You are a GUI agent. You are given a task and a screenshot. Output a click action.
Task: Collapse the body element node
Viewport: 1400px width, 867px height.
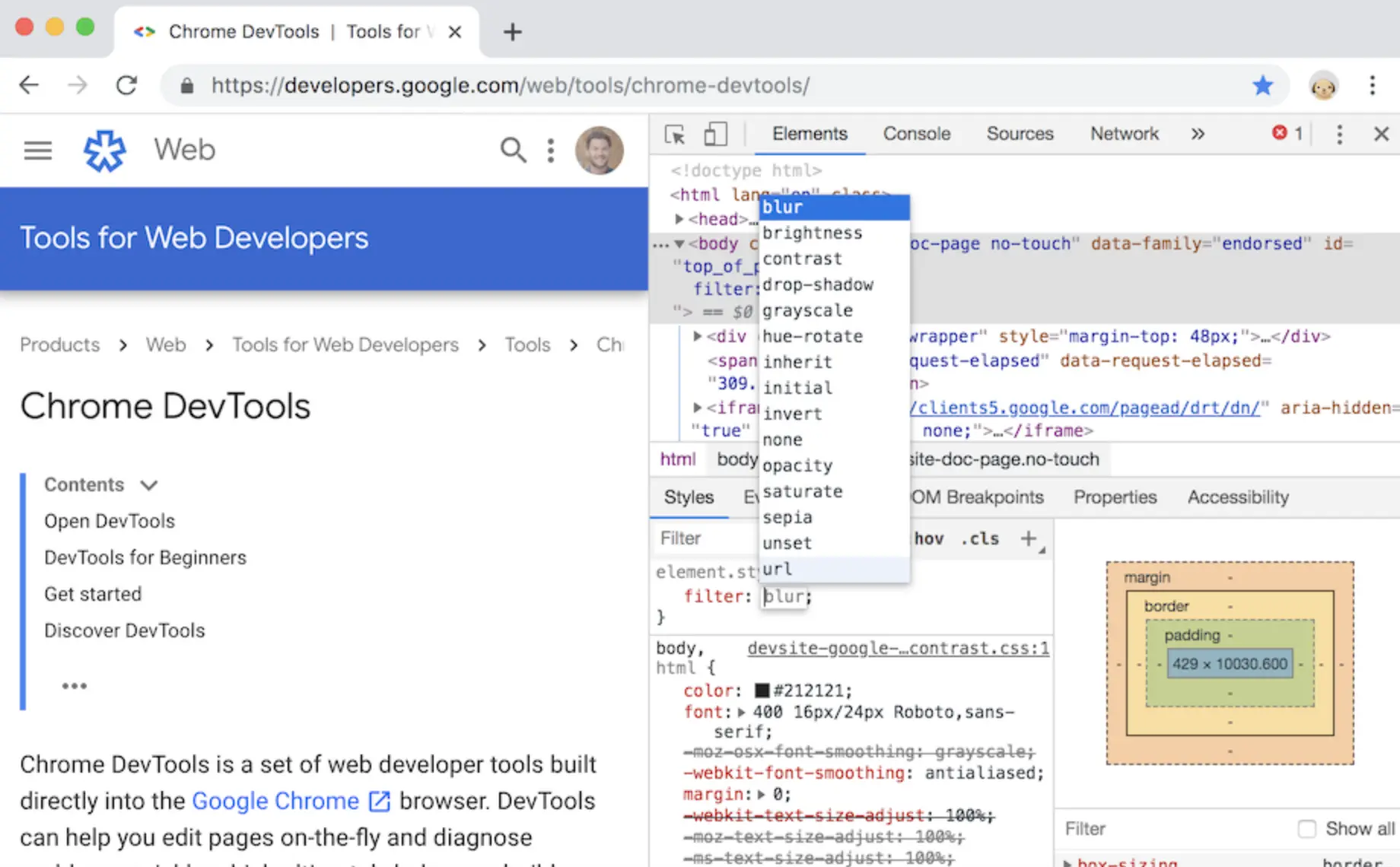click(679, 244)
